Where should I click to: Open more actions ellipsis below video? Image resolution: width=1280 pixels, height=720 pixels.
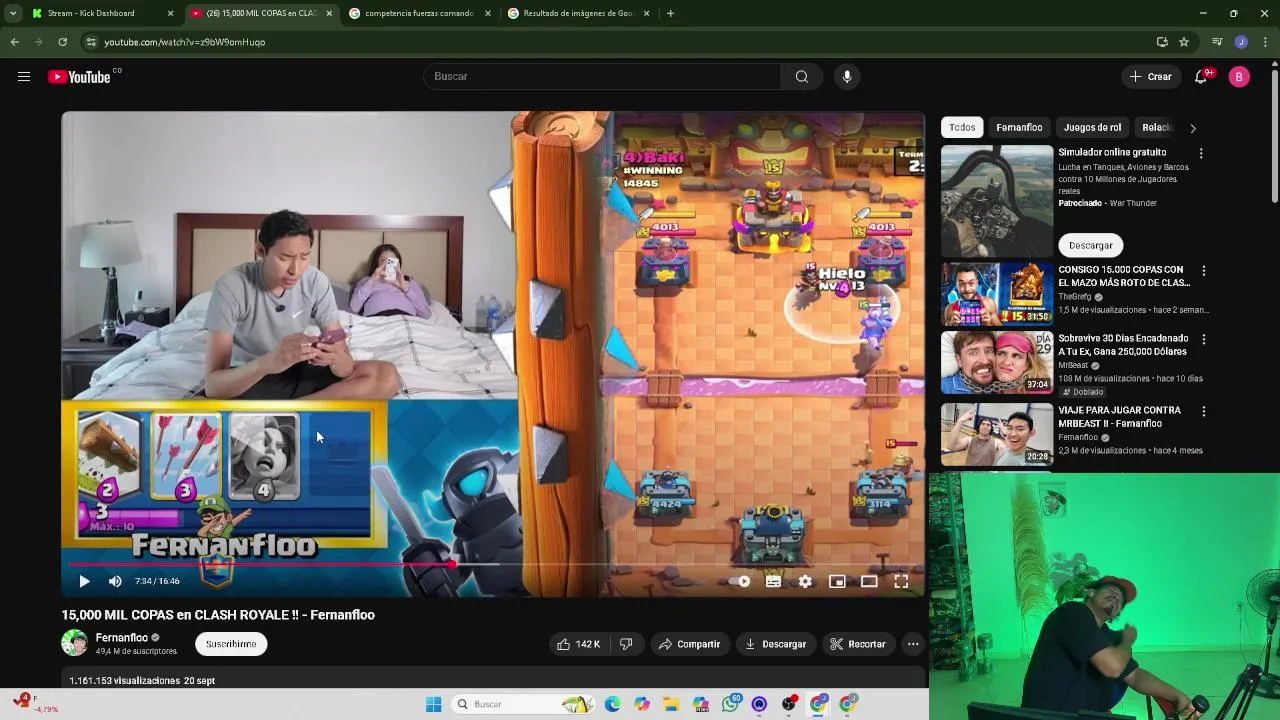point(913,644)
